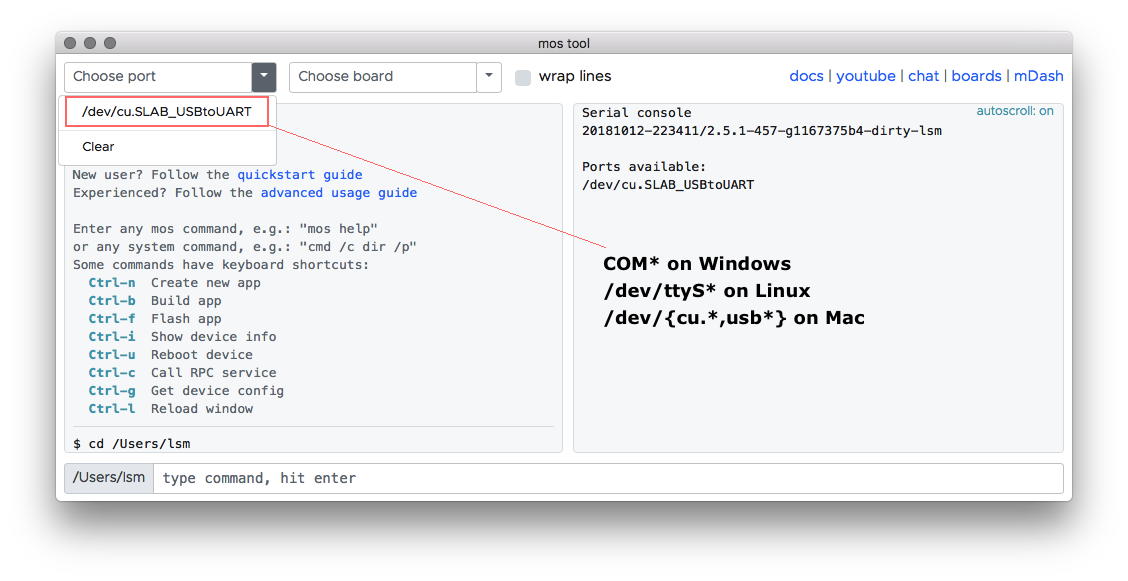This screenshot has height=581, width=1128.
Task: Open the mDash link
Action: 1038,76
